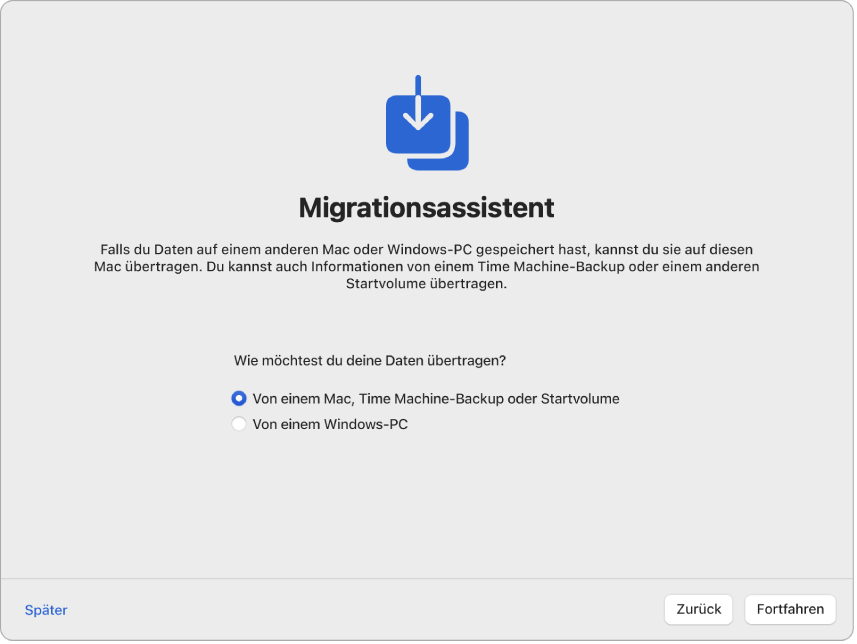The height and width of the screenshot is (644, 857).
Task: Choose 'Von einem Windows-PC' as transfer source
Action: click(x=238, y=423)
